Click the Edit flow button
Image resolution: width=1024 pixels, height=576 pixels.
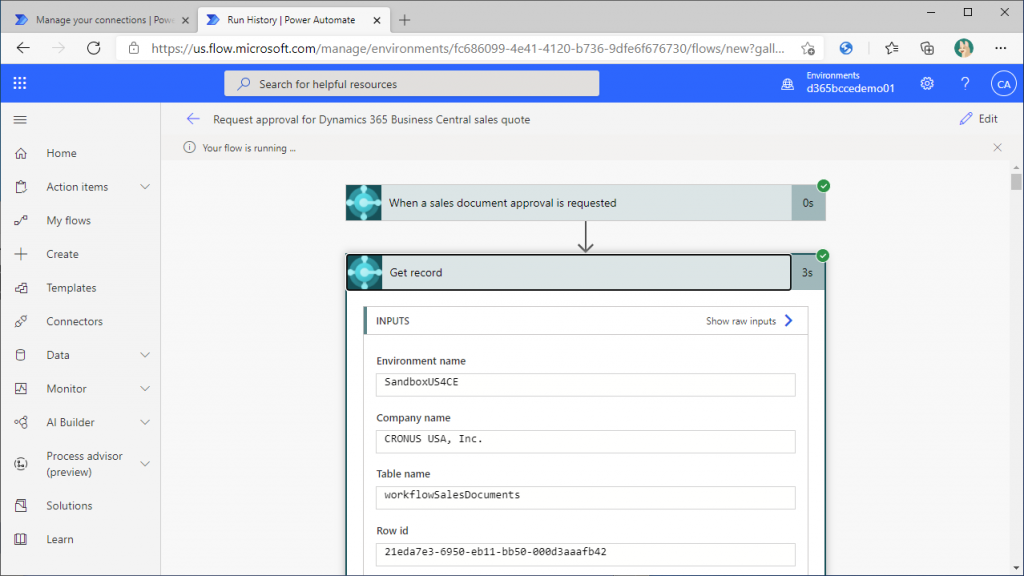[x=978, y=119]
